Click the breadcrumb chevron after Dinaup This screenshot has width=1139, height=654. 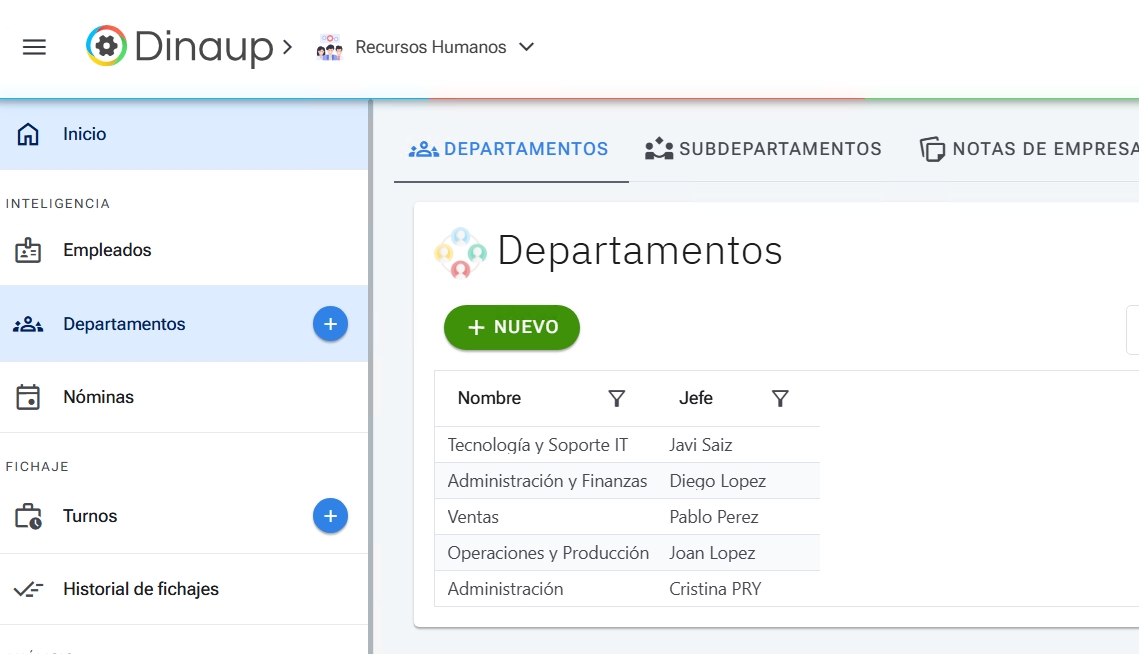pos(288,47)
